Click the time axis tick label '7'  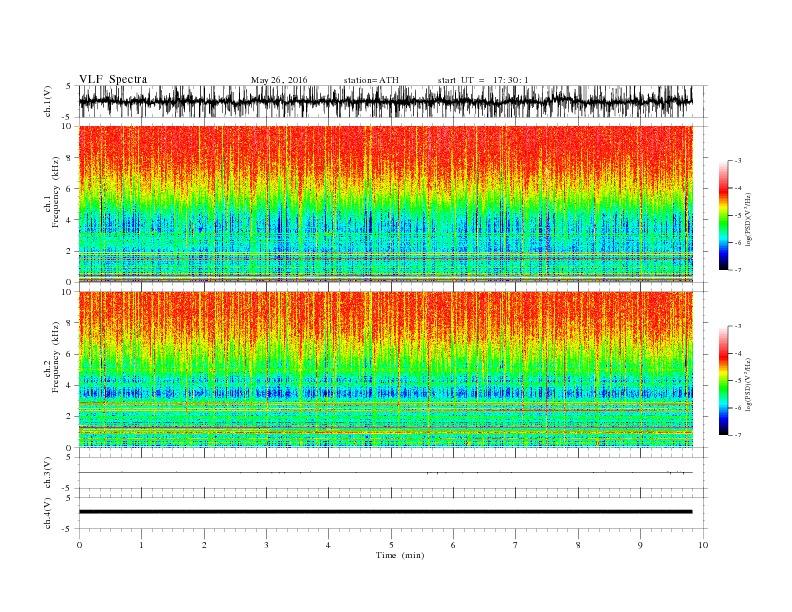coord(516,545)
